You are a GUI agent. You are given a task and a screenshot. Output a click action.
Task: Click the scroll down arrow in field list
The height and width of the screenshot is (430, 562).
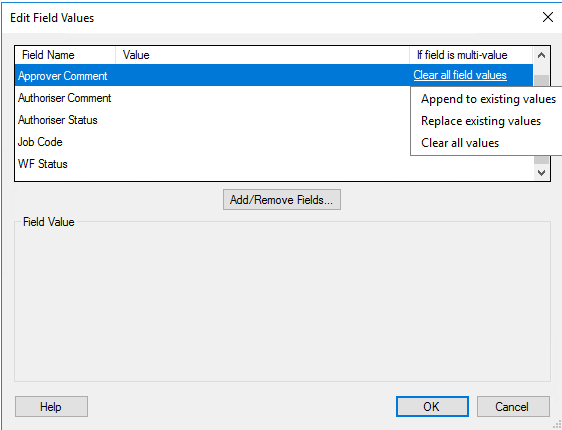541,172
